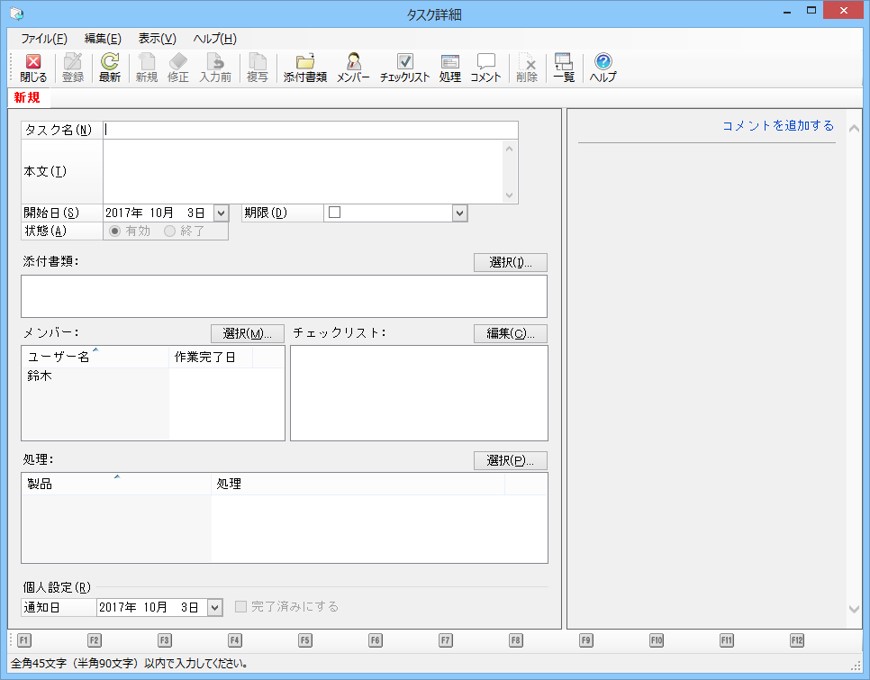Click the 閉じる (close) toolbar icon
The image size is (870, 680).
[x=33, y=68]
